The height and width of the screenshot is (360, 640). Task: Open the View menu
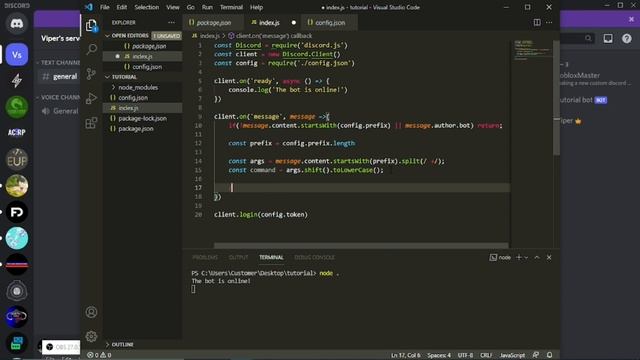[x=173, y=7]
